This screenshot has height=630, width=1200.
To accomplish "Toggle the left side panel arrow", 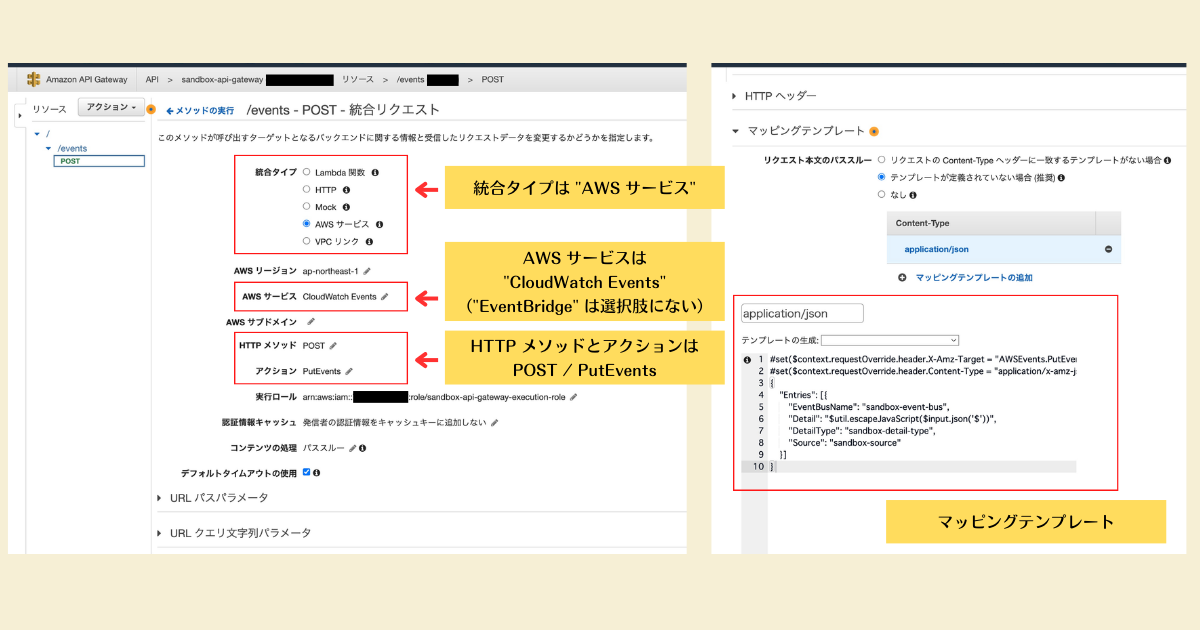I will pos(19,116).
